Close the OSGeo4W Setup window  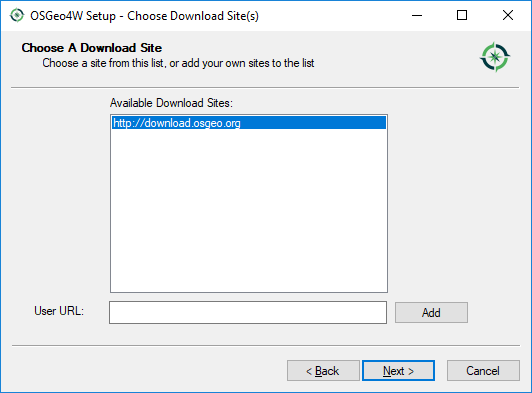point(508,16)
